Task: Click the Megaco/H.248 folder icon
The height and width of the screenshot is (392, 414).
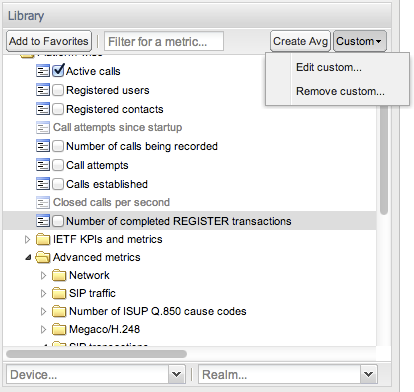Action: coord(59,329)
